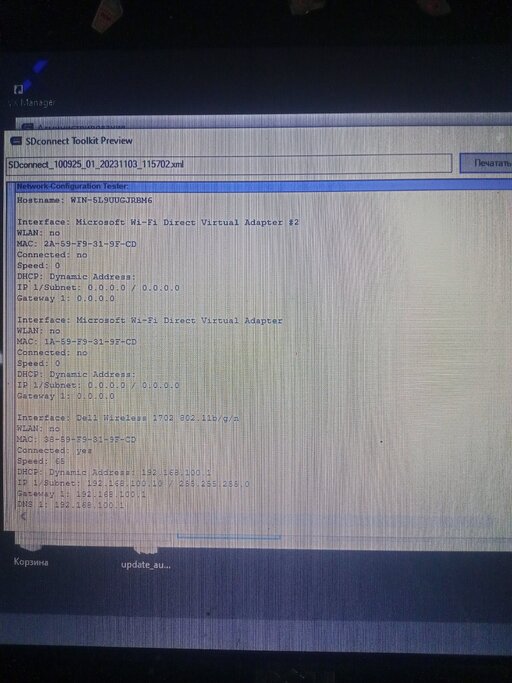Click the Dell Wireless 1702 interface line
Viewport: 512px width, 683px height.
[128, 418]
